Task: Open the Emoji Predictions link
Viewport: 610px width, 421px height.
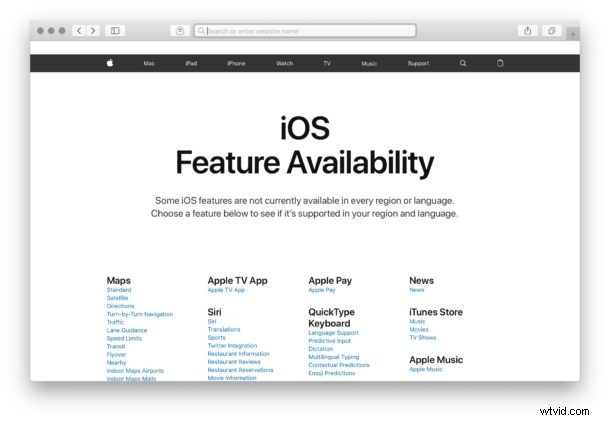Action: pyautogui.click(x=332, y=373)
